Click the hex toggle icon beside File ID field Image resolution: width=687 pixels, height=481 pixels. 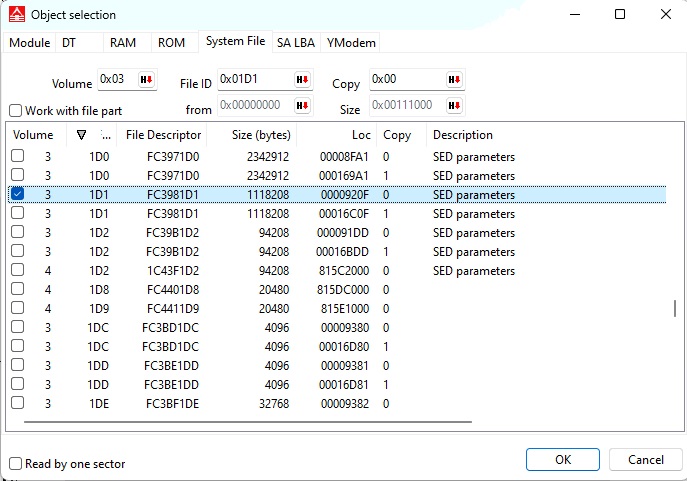coord(302,80)
